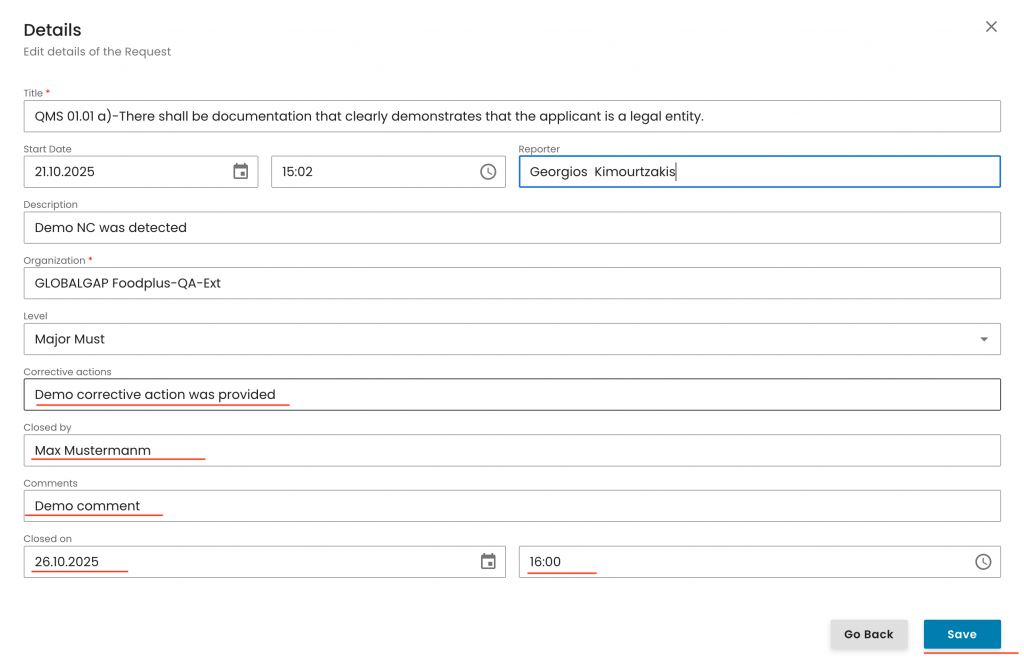Focus the Reporter field with Georgios Kimourtzakis
This screenshot has height=670, width=1024.
(x=758, y=172)
